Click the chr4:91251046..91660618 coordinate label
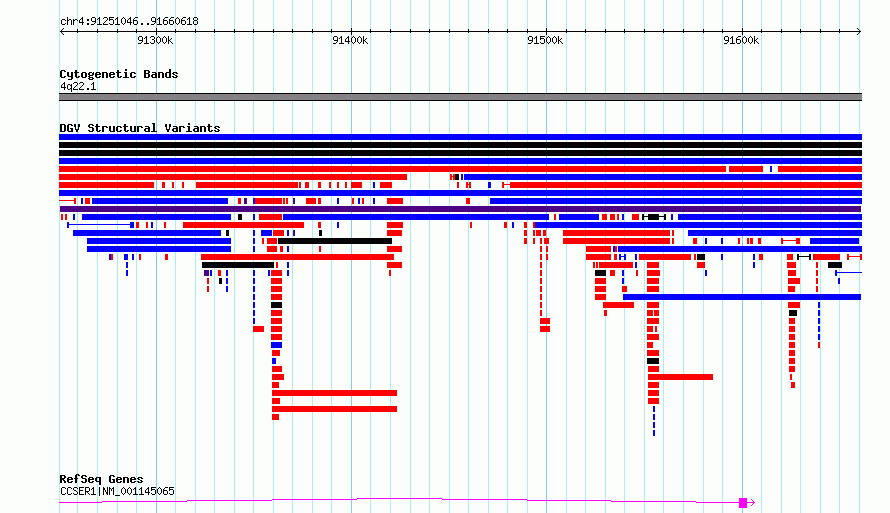The image size is (890, 513). coord(129,22)
